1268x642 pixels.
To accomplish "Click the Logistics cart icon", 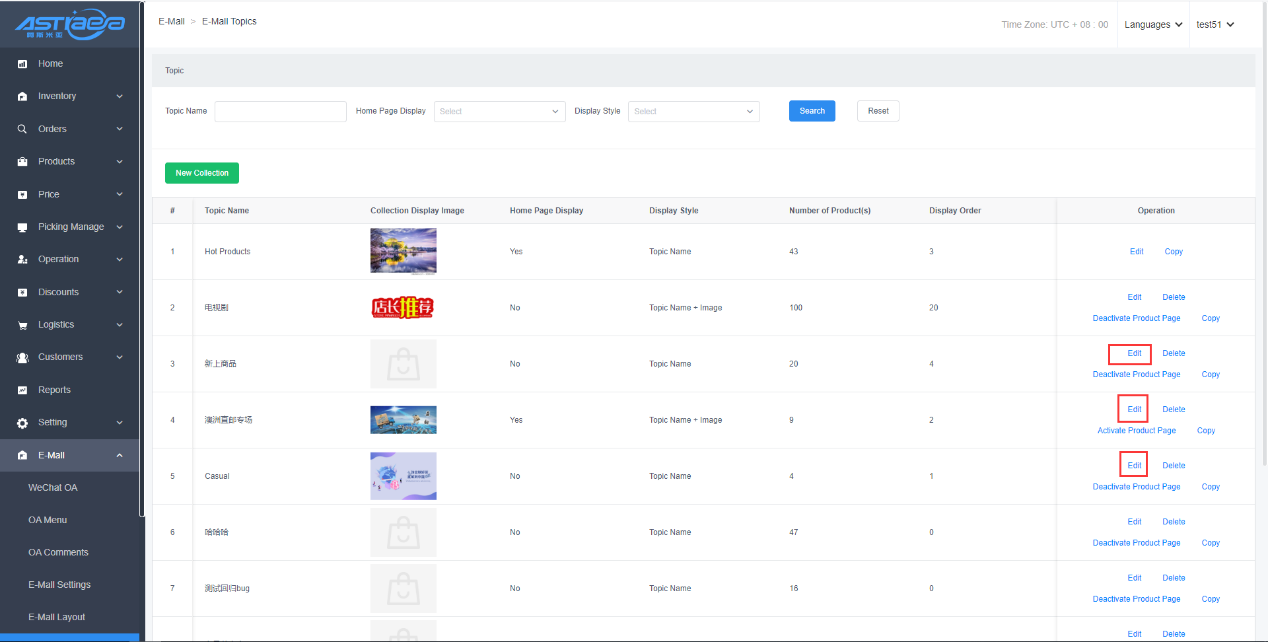I will coord(22,325).
